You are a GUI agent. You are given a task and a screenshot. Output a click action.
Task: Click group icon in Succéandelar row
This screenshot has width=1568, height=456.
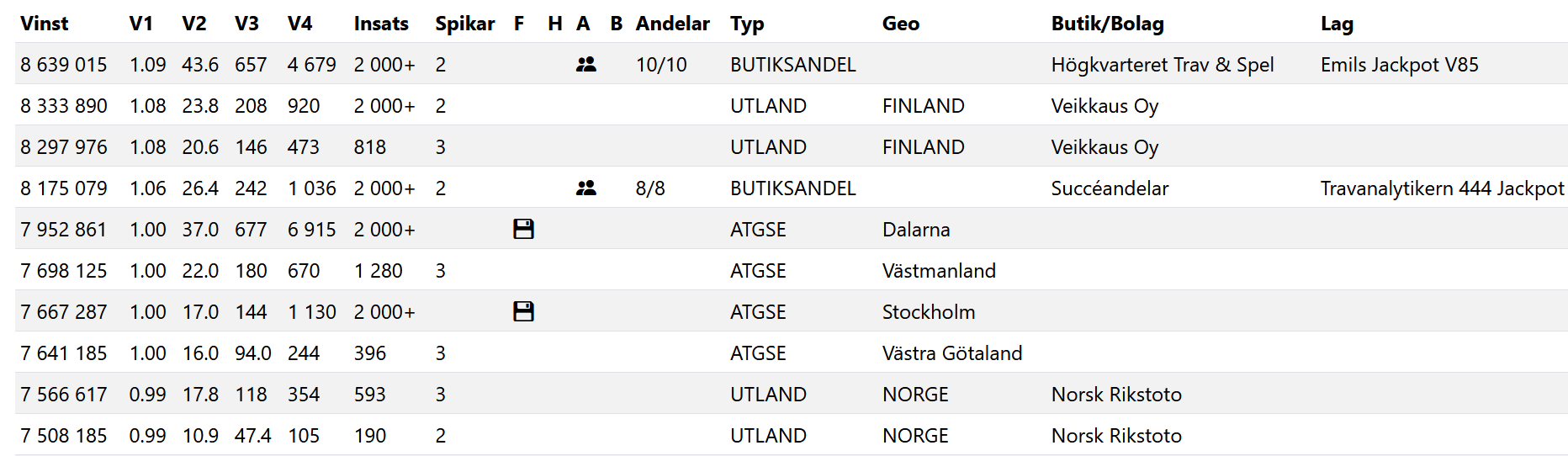click(586, 188)
